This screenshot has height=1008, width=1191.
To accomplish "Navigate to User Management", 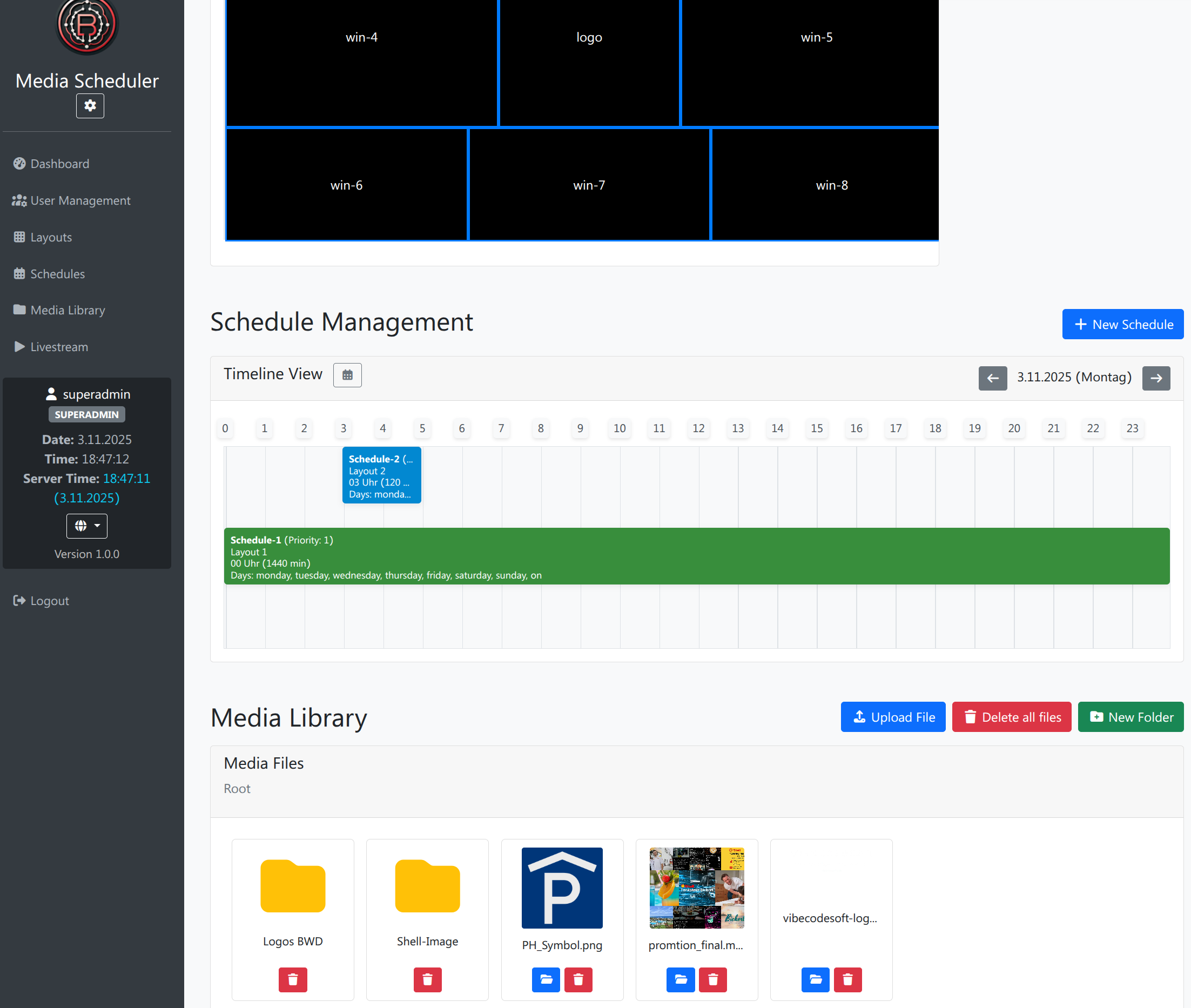I will (x=80, y=200).
